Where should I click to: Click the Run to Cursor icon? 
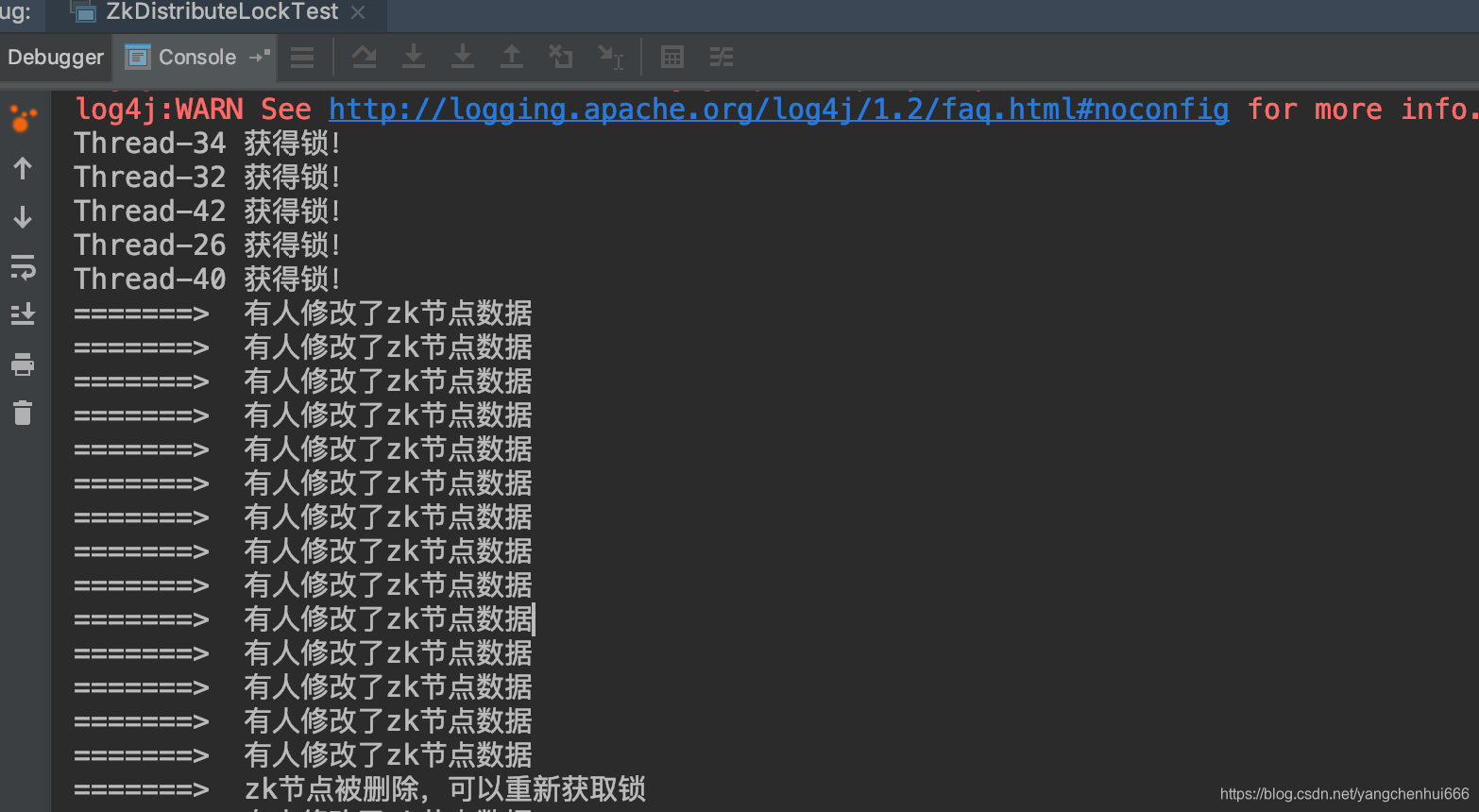point(611,58)
